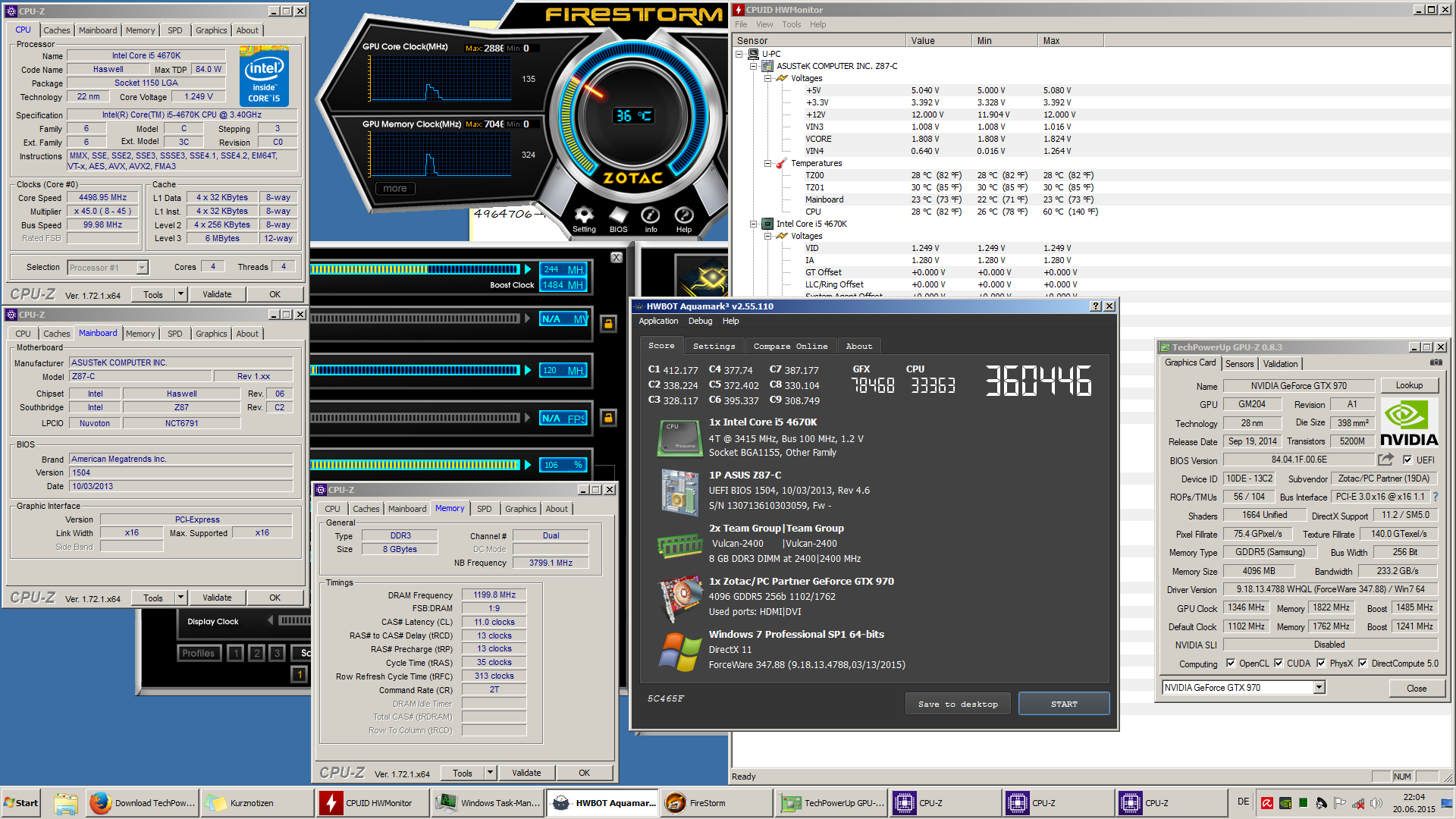Collapse the Intel Core i5 4670K node

click(754, 224)
